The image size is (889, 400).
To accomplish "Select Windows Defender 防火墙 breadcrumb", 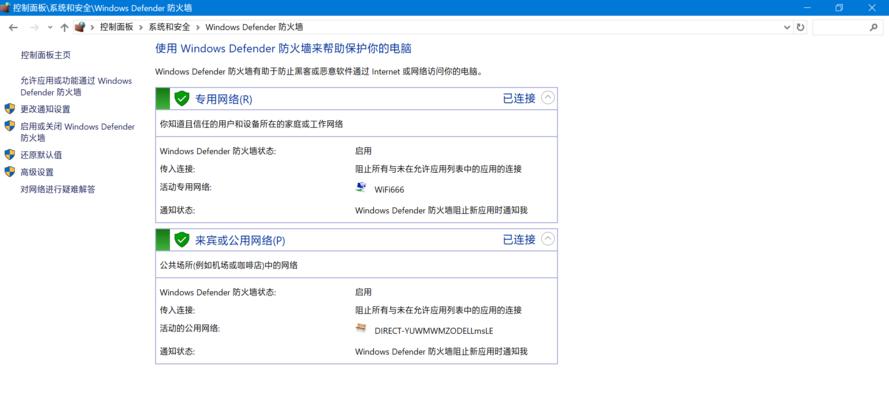I will [x=254, y=27].
